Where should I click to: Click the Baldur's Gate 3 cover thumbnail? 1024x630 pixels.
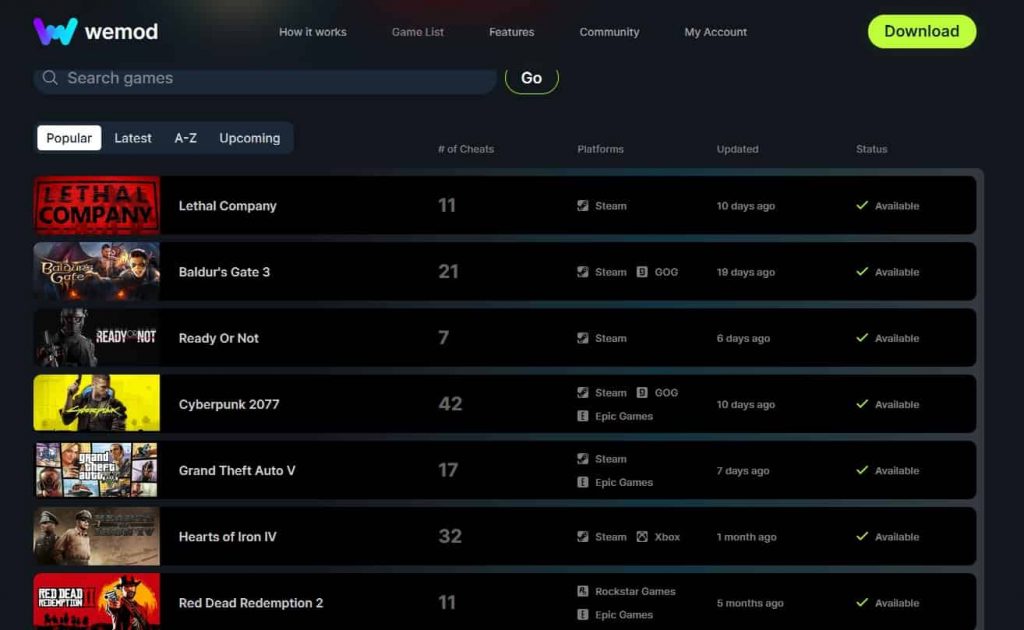(97, 272)
